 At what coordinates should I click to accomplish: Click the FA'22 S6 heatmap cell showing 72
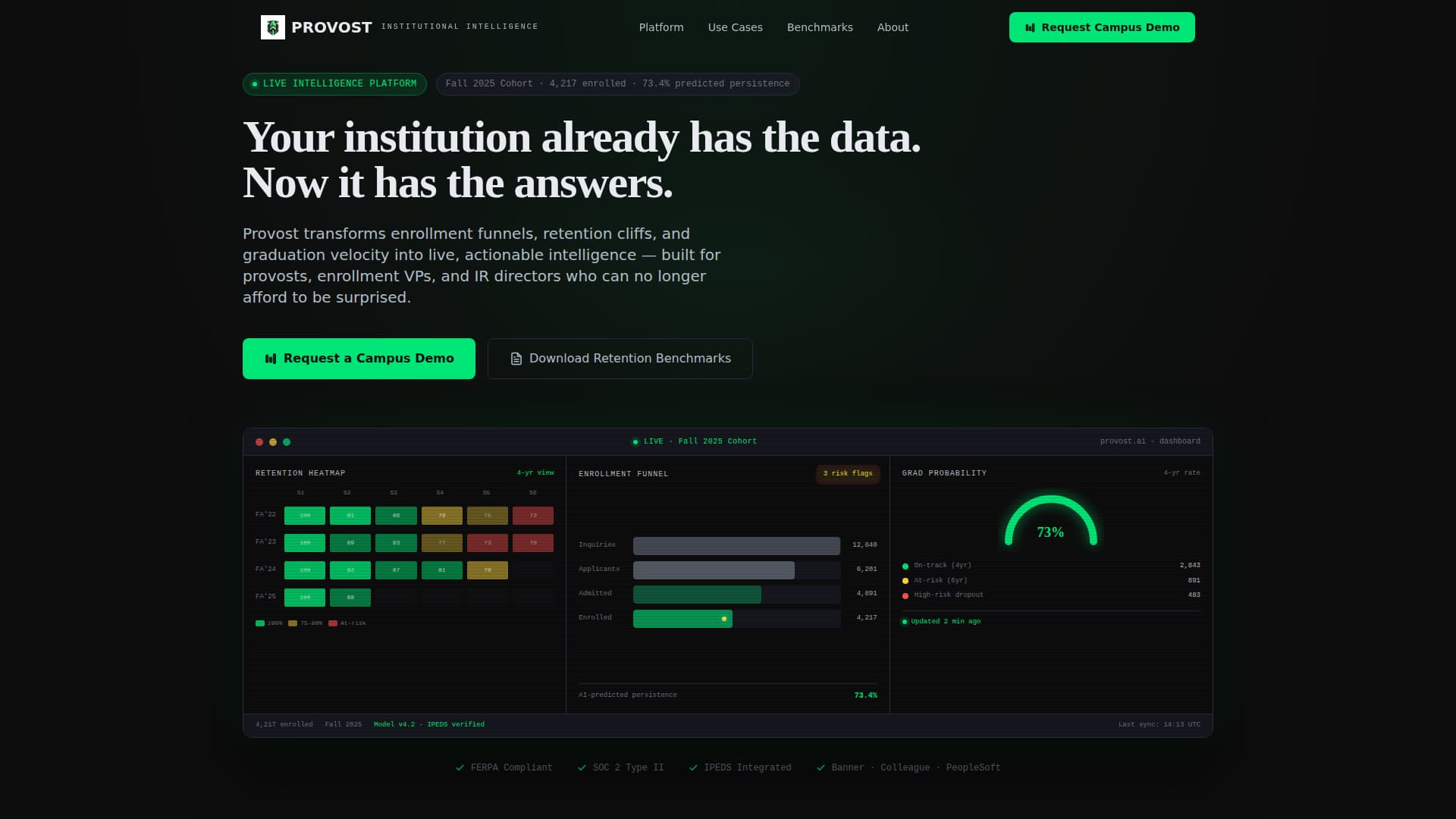[x=533, y=516]
